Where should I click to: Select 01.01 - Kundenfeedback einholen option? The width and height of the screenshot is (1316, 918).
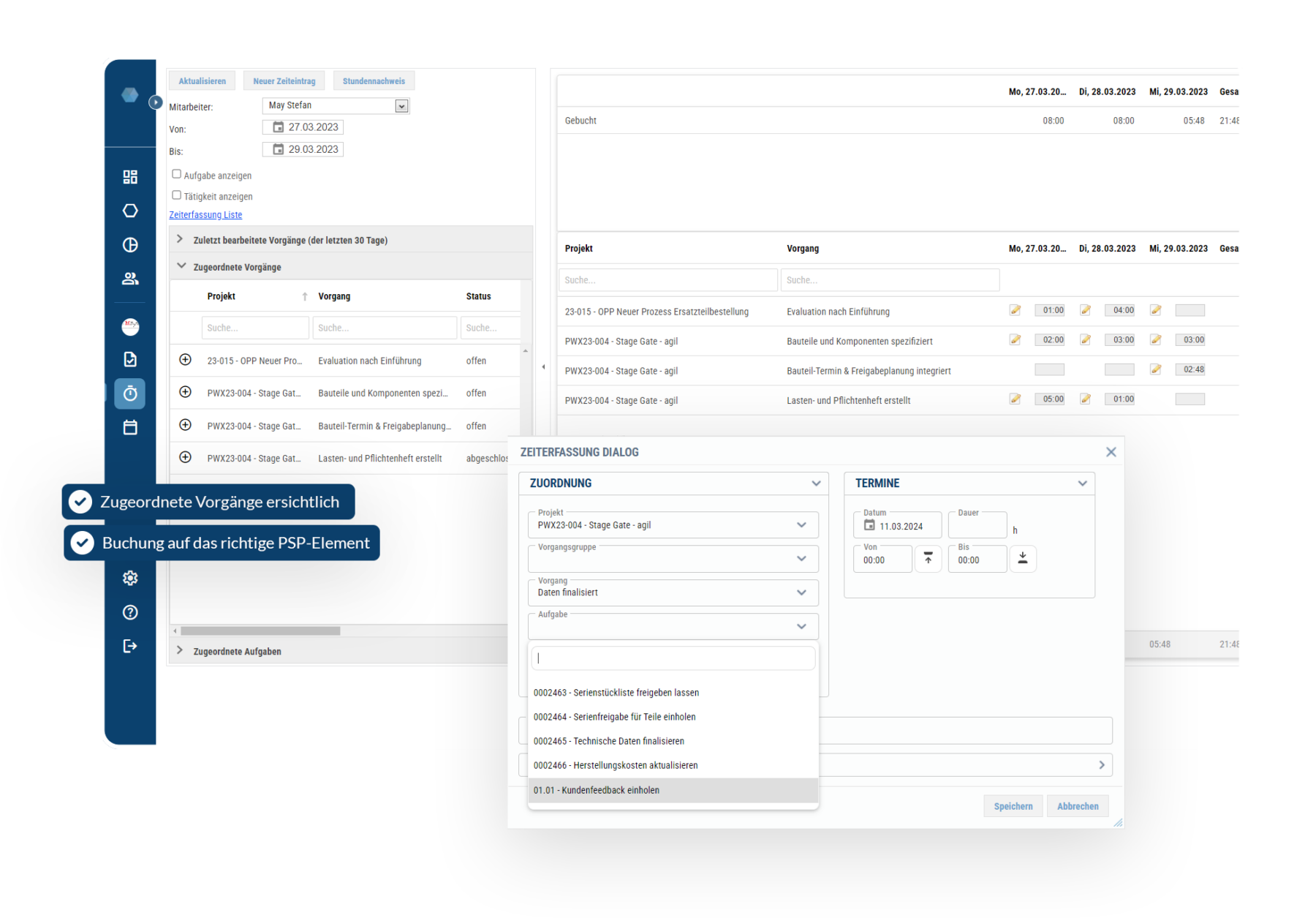597,790
